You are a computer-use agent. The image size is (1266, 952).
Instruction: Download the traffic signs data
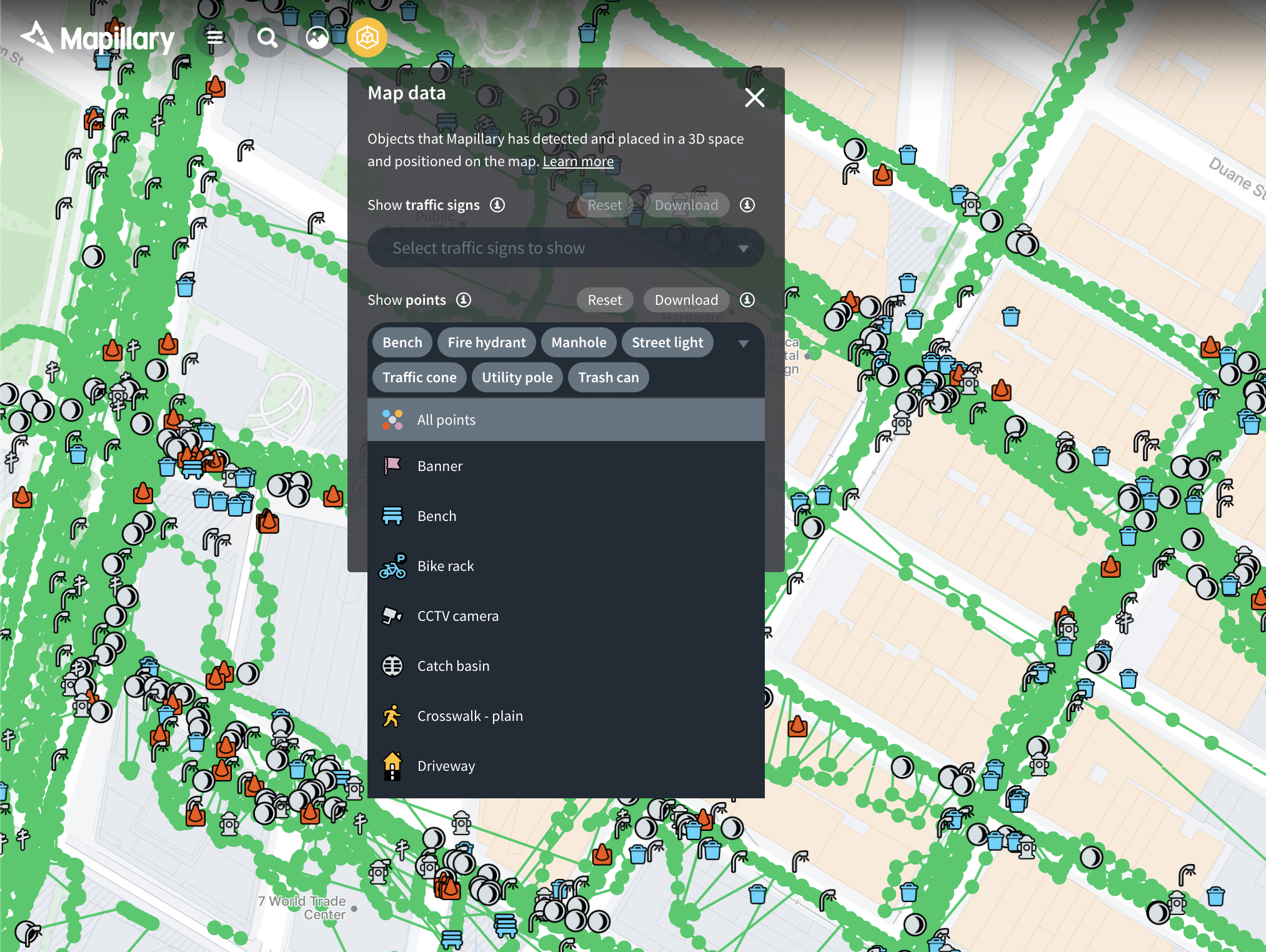[686, 205]
